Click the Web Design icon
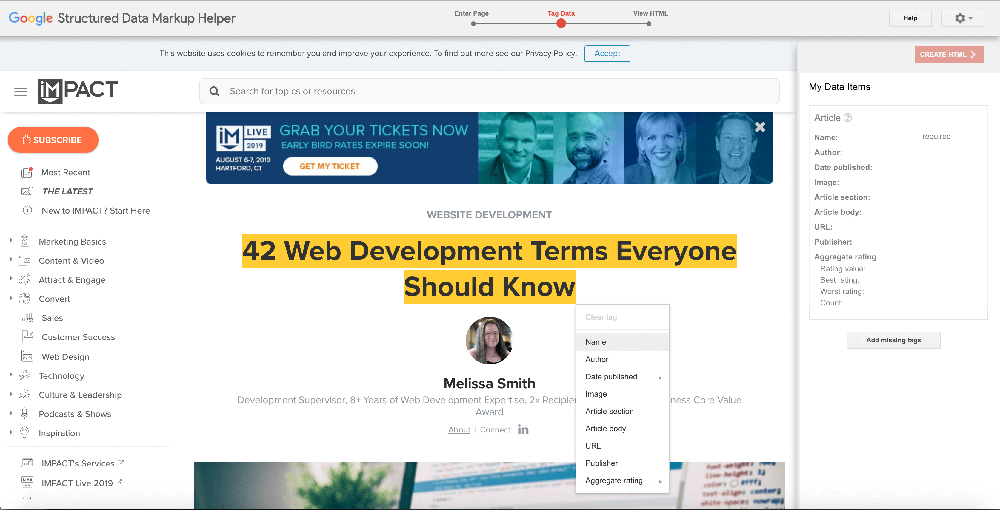 click(27, 356)
